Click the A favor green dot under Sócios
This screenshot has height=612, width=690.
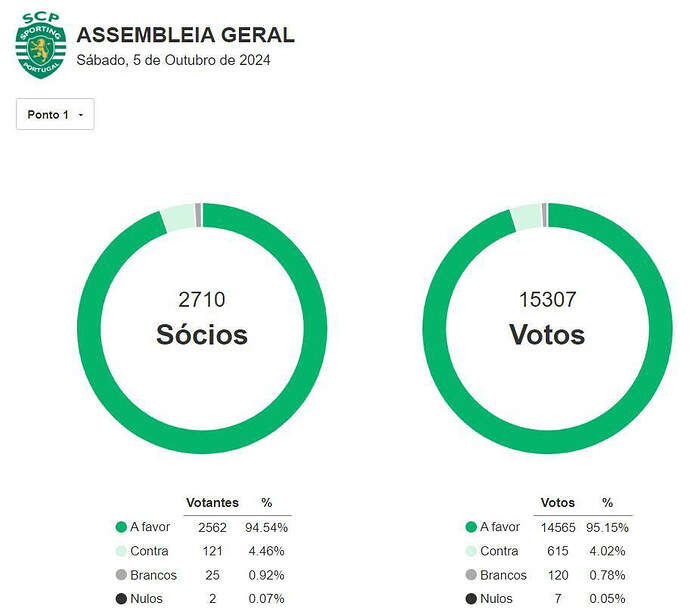[x=121, y=527]
